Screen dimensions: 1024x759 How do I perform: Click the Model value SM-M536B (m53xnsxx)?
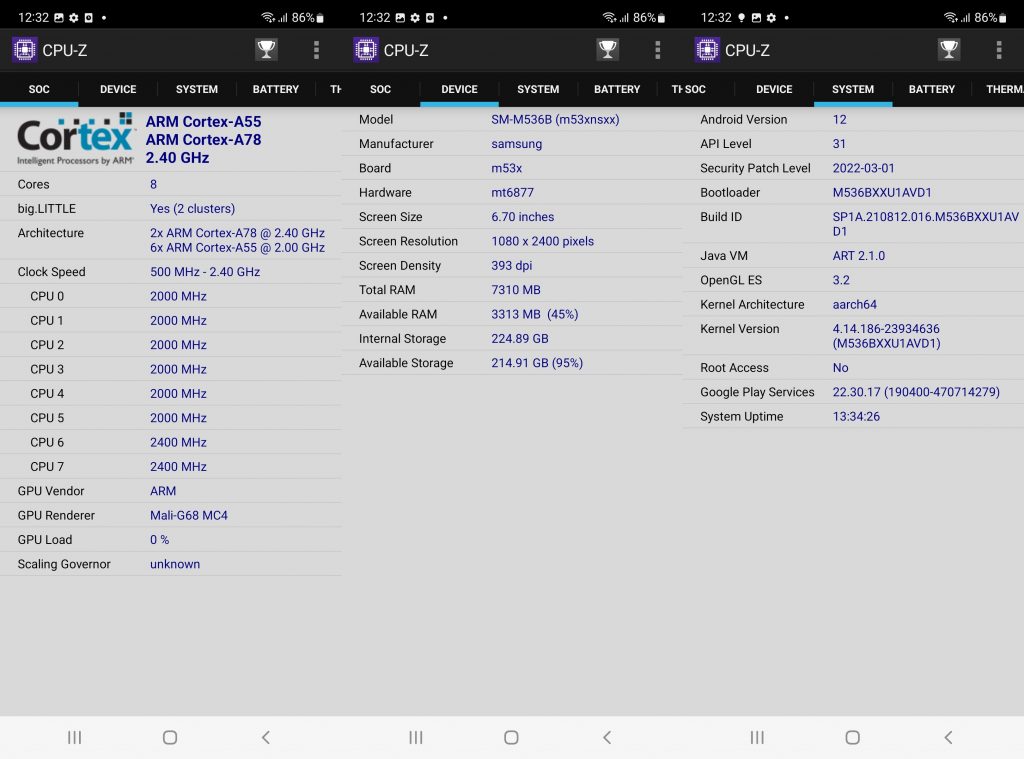point(555,120)
